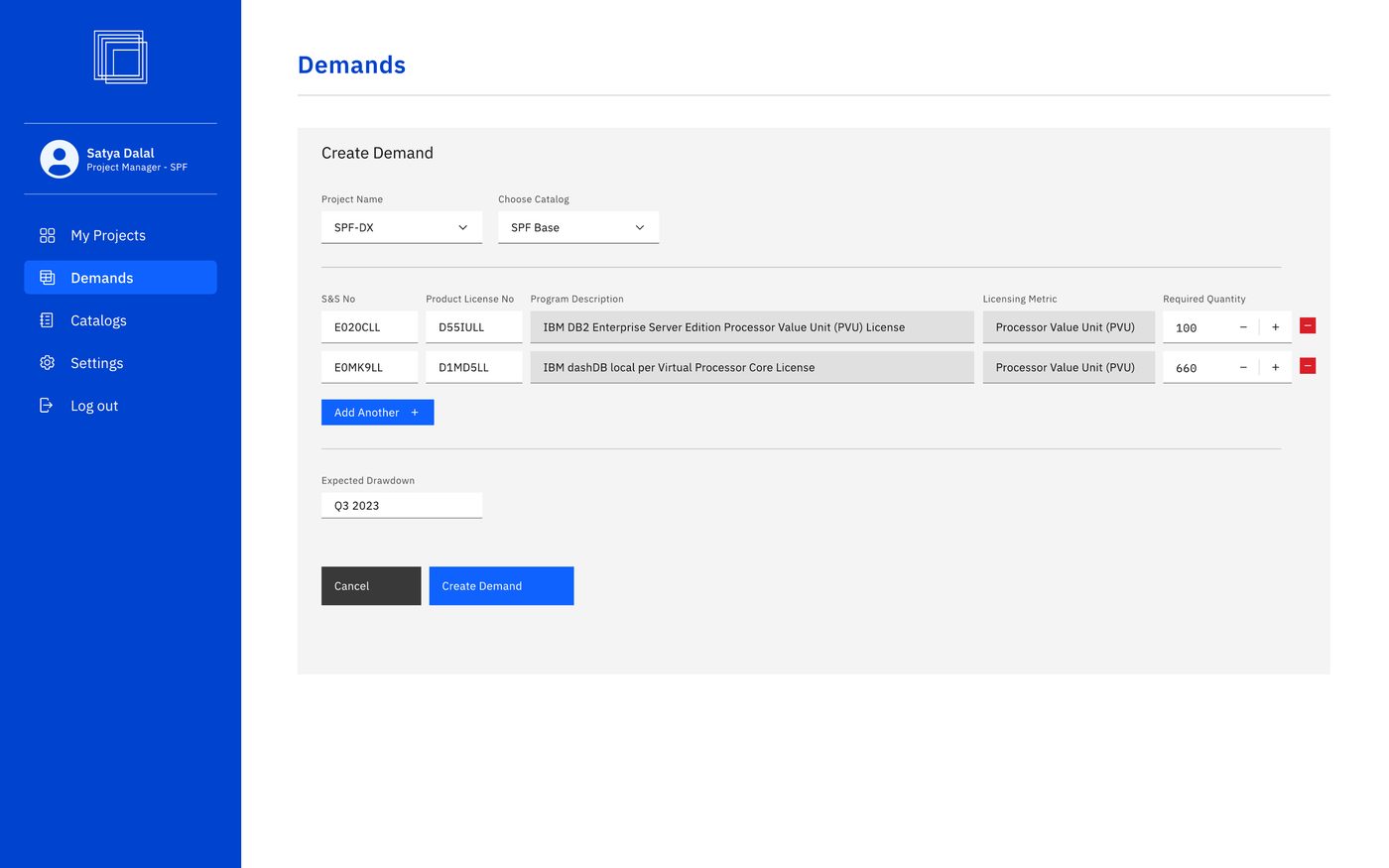Click the Cancel button
The height and width of the screenshot is (868, 1389).
tap(371, 586)
